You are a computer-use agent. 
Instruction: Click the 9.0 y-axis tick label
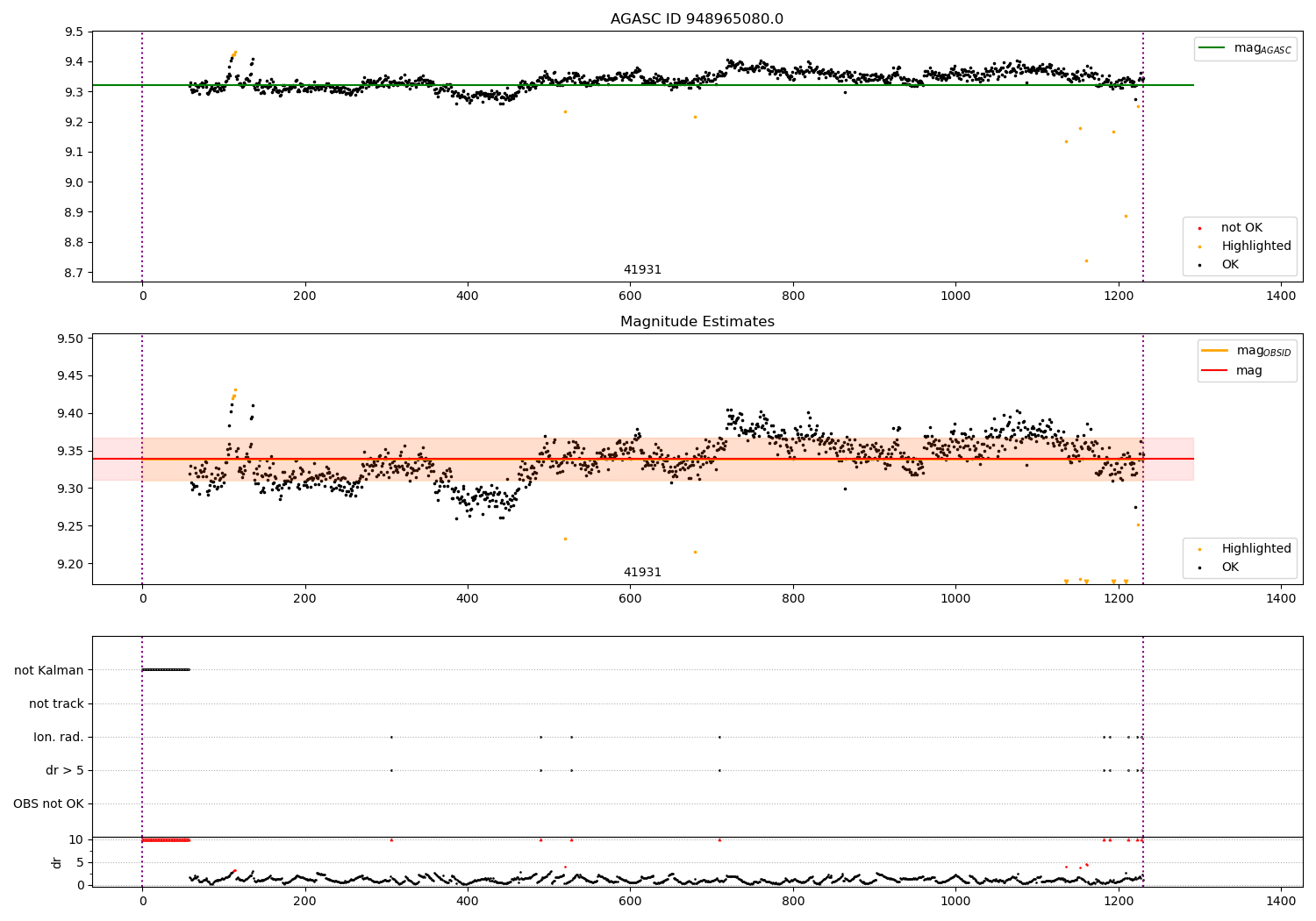tap(75, 182)
